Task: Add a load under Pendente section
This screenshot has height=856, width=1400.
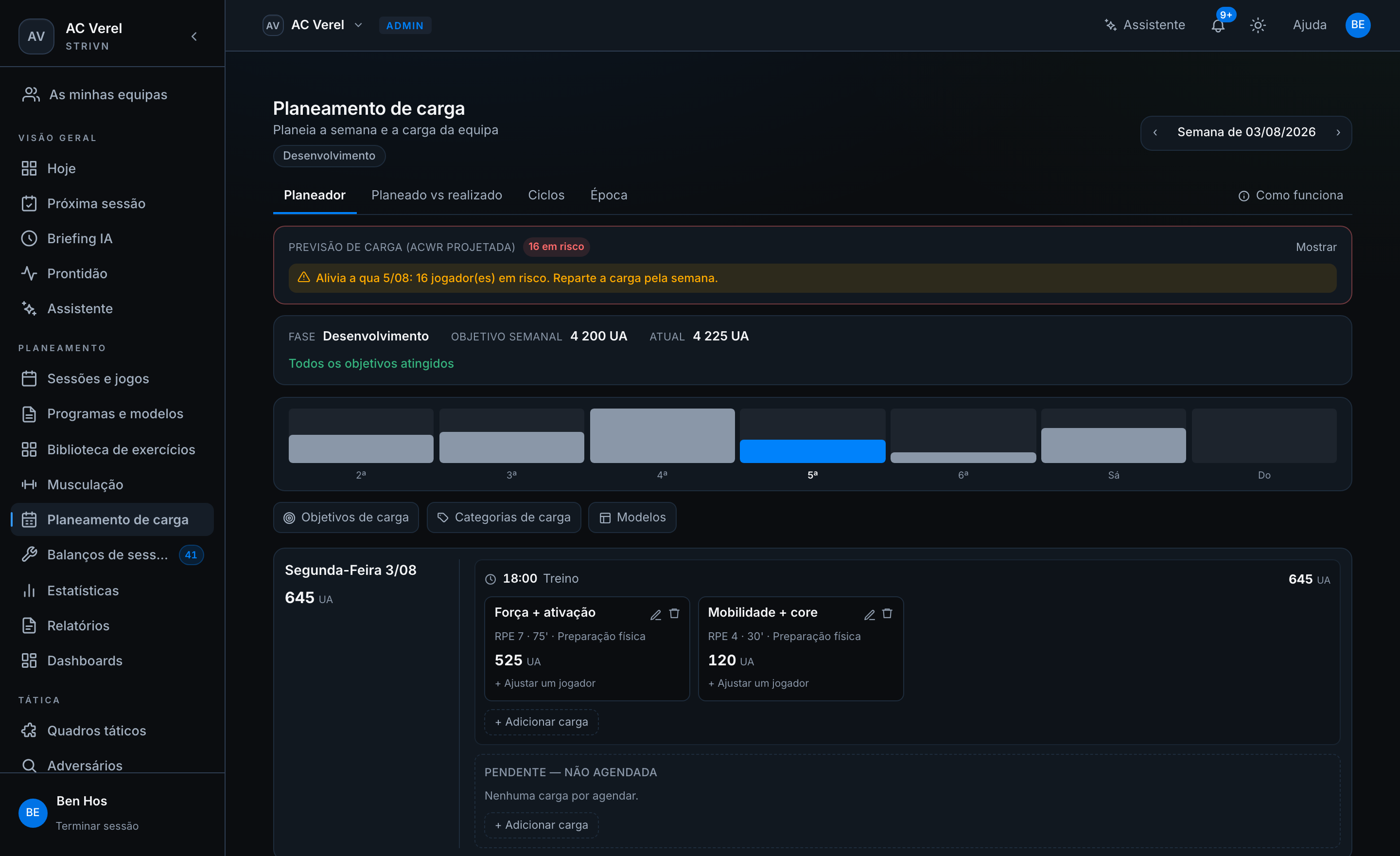Action: (x=541, y=825)
